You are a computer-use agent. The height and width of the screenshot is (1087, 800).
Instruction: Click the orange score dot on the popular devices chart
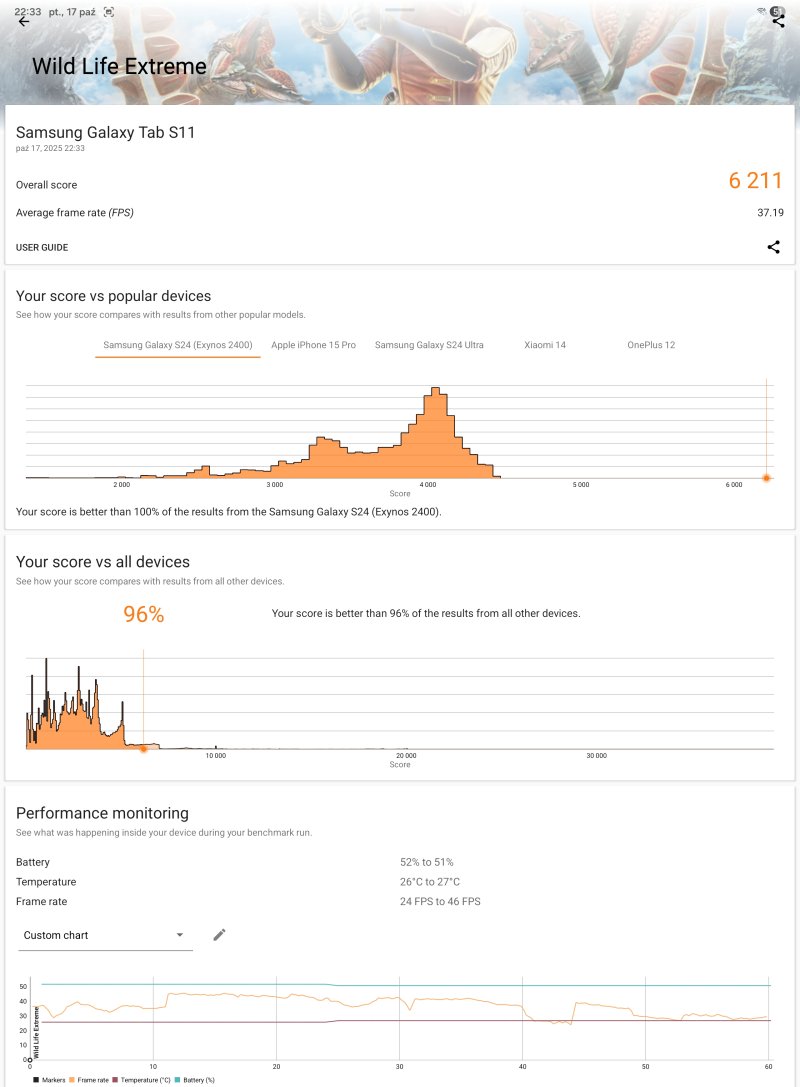click(766, 478)
